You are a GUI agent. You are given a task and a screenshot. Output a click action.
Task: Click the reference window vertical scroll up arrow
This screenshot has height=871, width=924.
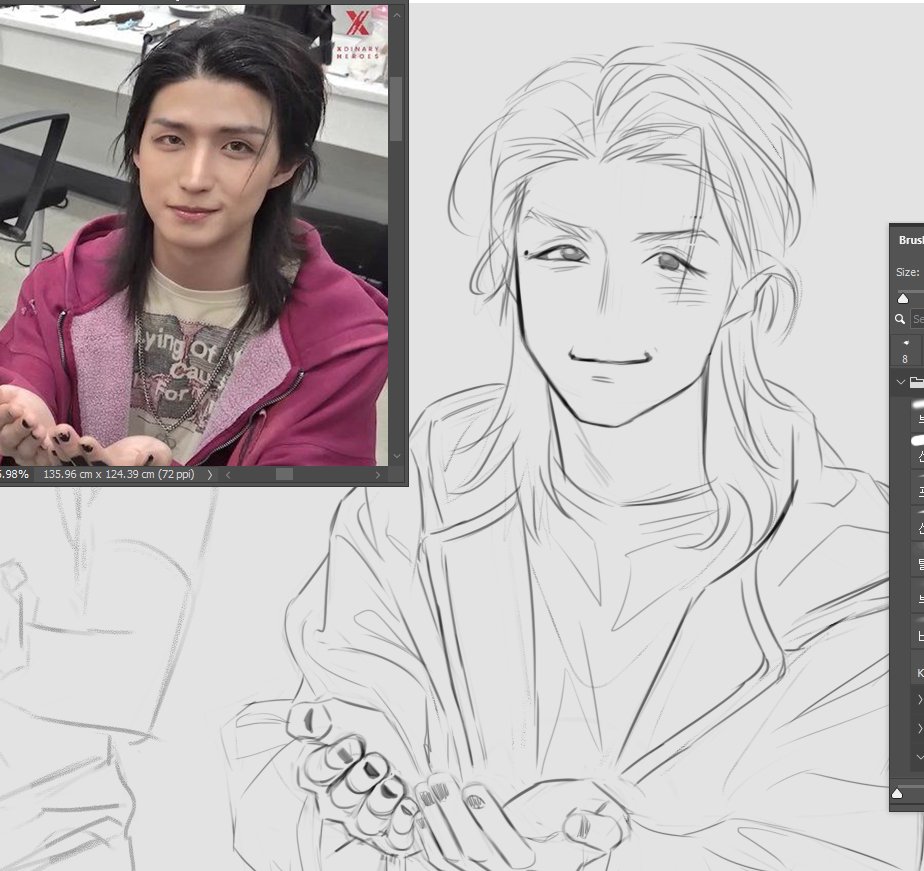(397, 15)
